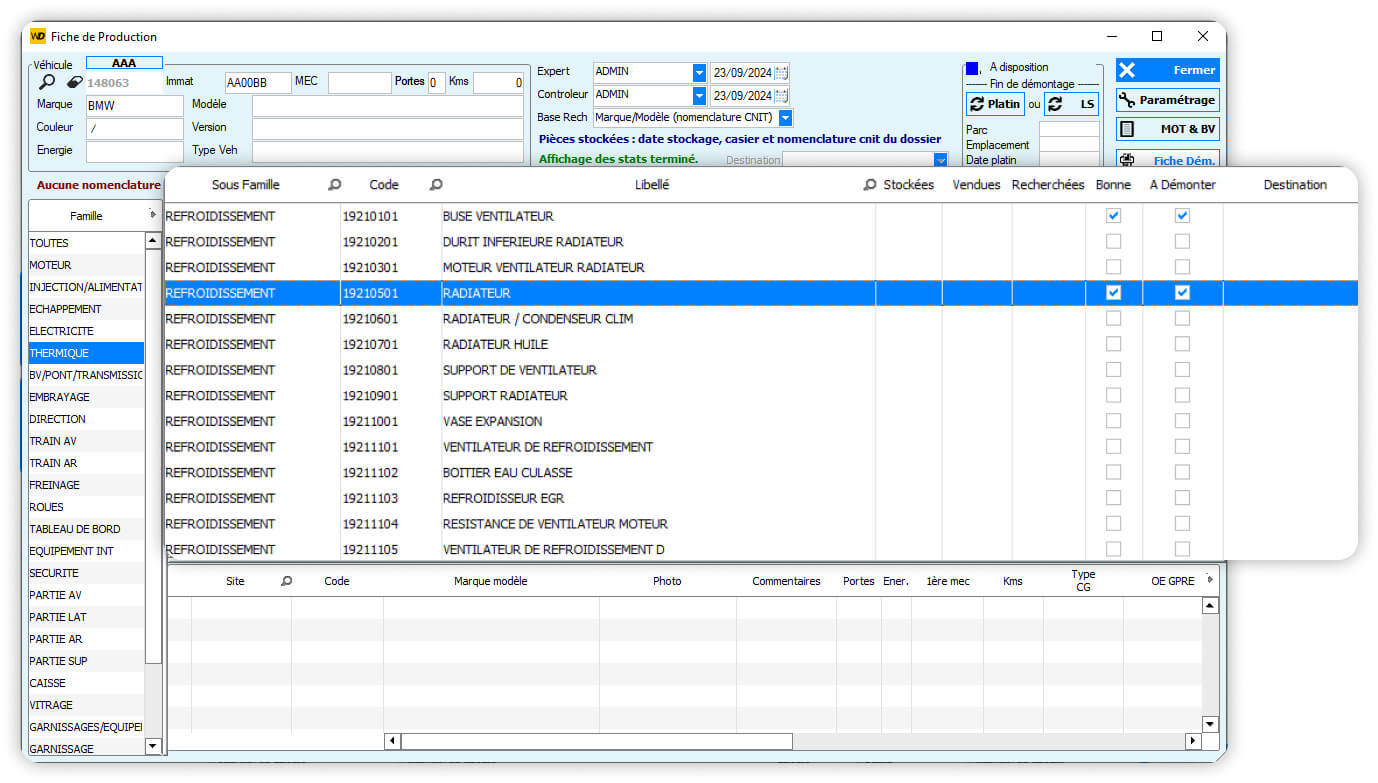Click the Platin refresh button
Viewport: 1378px width, 783px height.
click(x=995, y=104)
